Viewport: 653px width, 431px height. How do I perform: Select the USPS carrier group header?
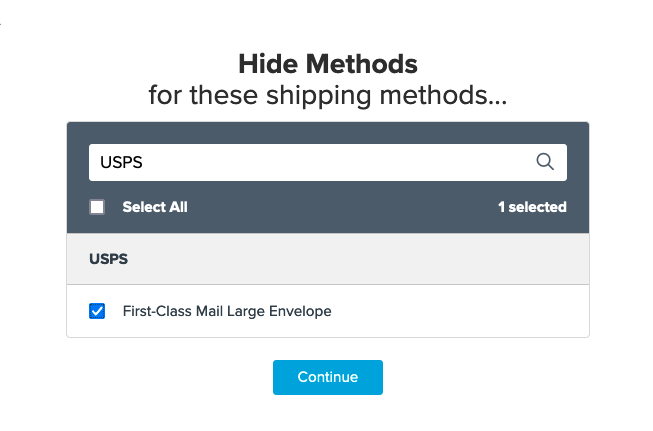107,259
